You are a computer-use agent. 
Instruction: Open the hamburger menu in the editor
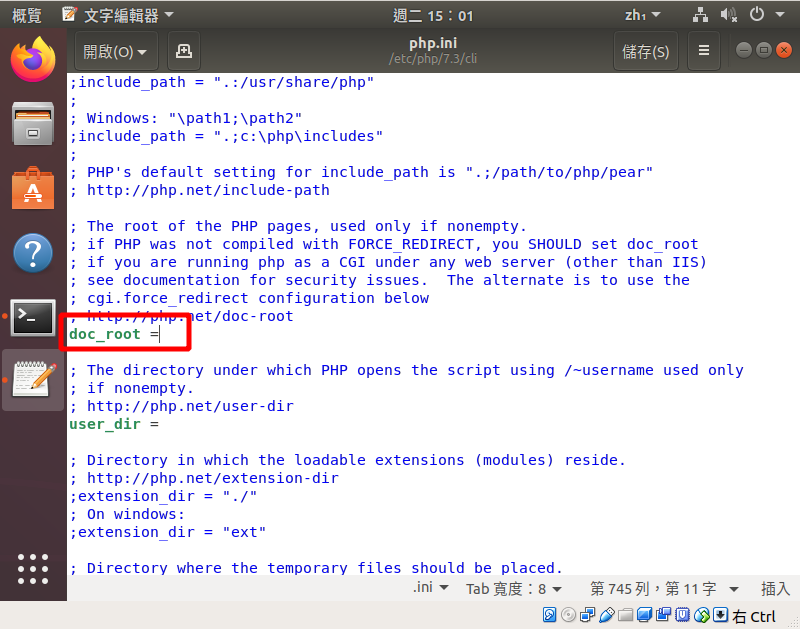[x=704, y=51]
